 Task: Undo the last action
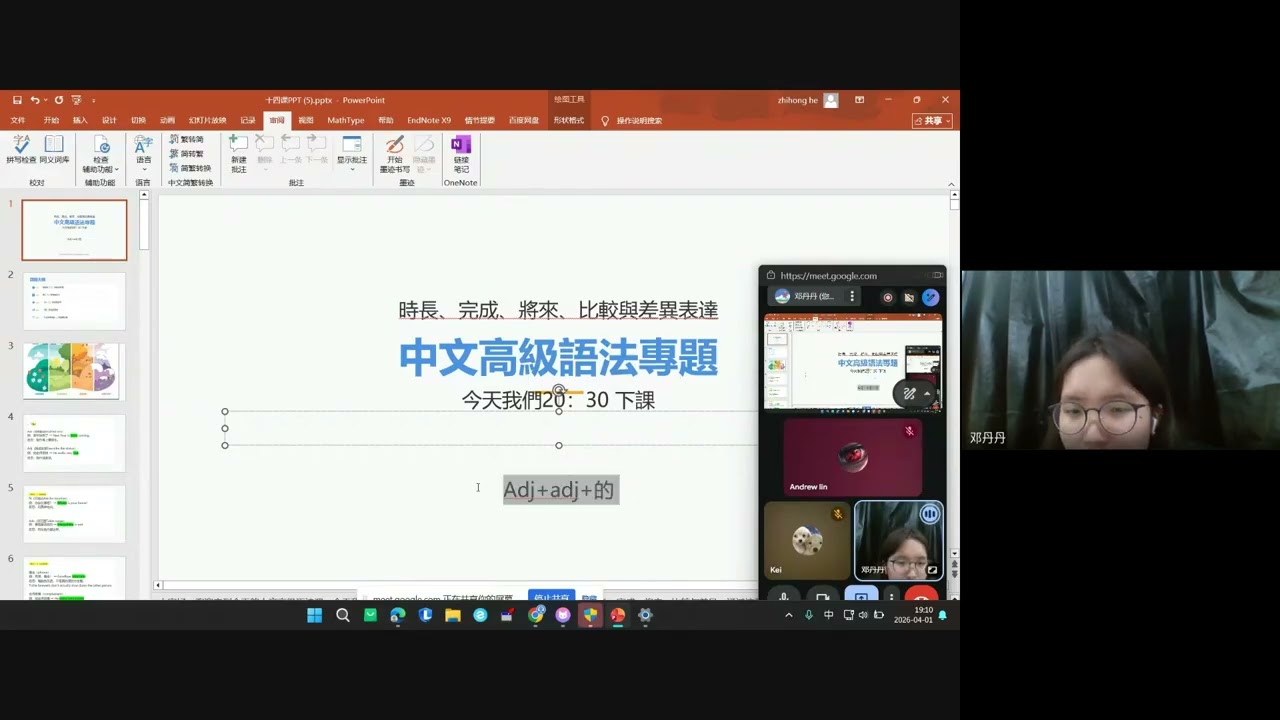(x=34, y=100)
